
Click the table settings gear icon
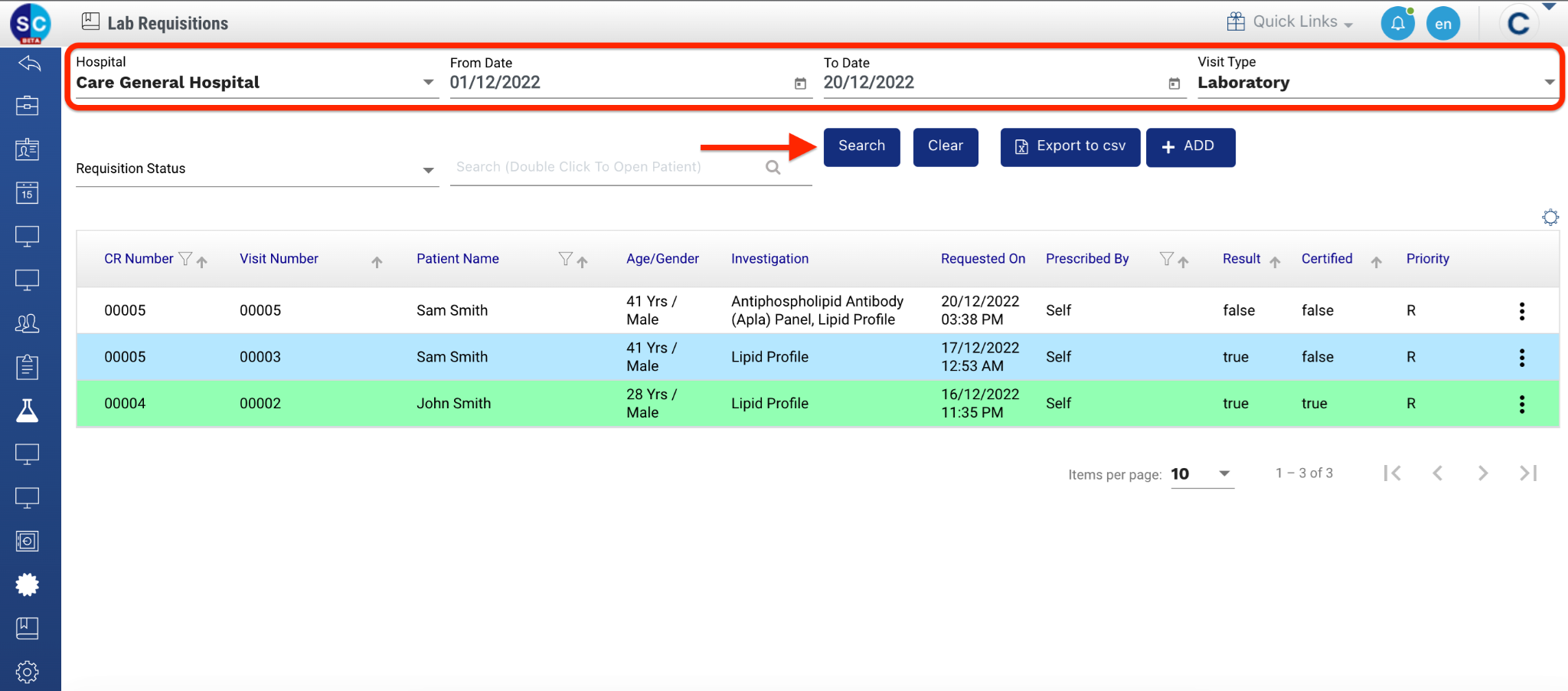1550,218
